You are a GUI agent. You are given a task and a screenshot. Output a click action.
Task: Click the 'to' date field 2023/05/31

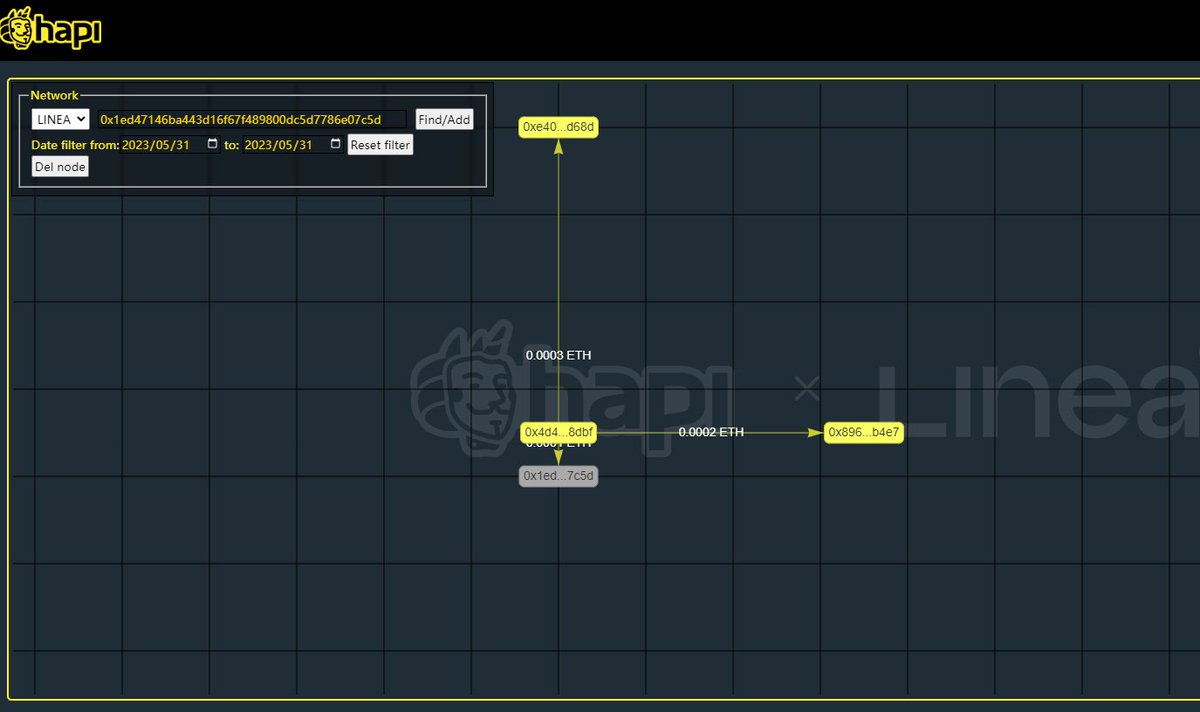point(293,144)
